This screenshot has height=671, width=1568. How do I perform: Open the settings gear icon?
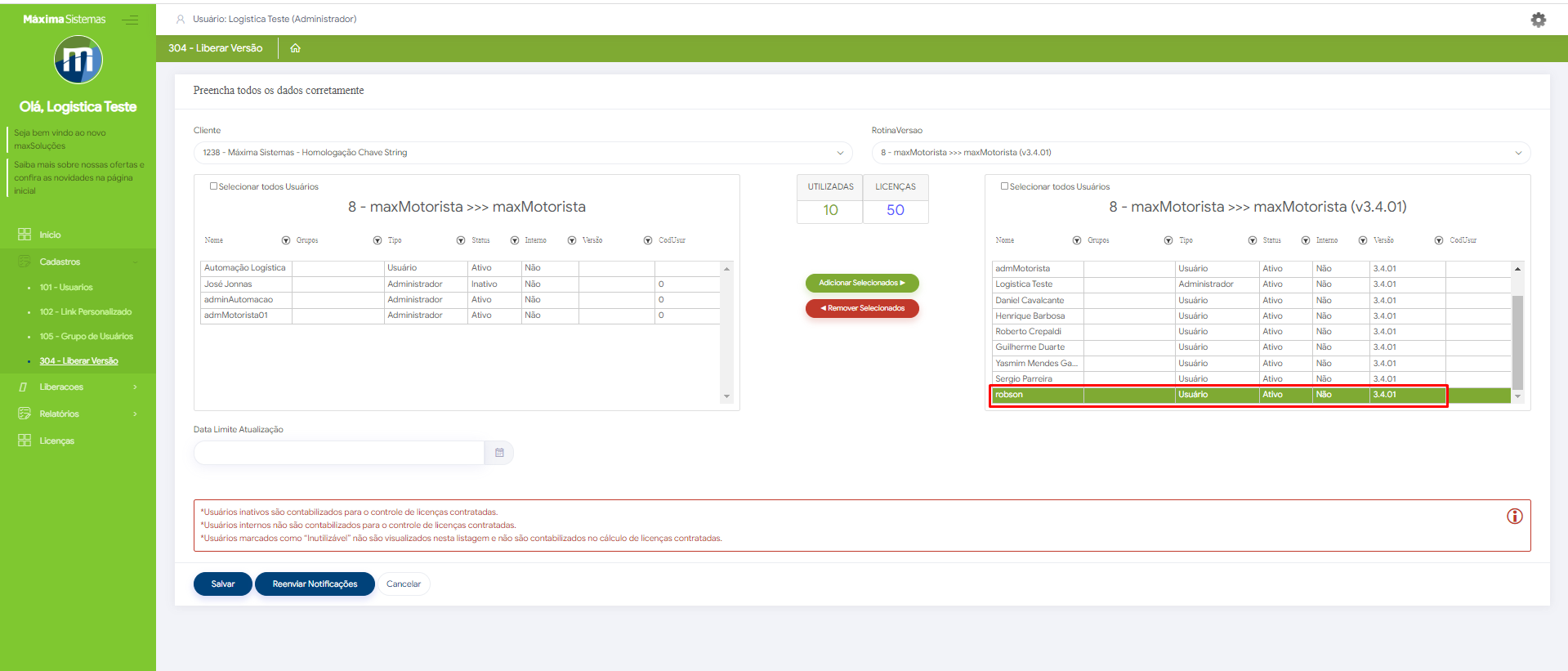[1538, 20]
